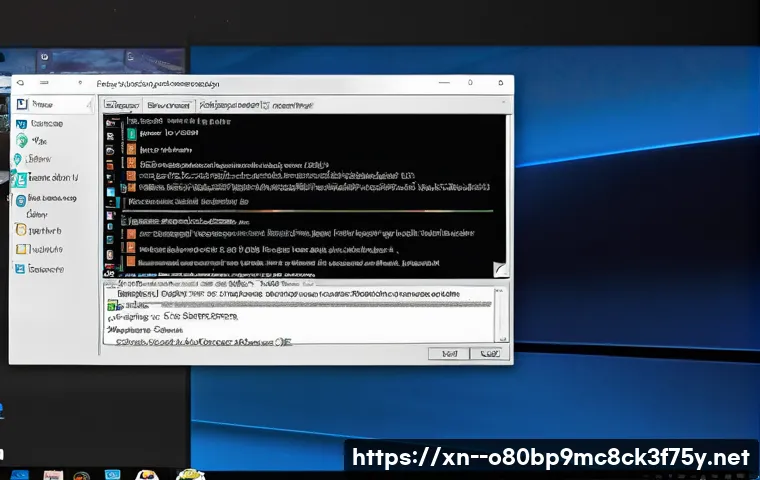Click the dialog title bar text
The width and height of the screenshot is (760, 480).
160,85
